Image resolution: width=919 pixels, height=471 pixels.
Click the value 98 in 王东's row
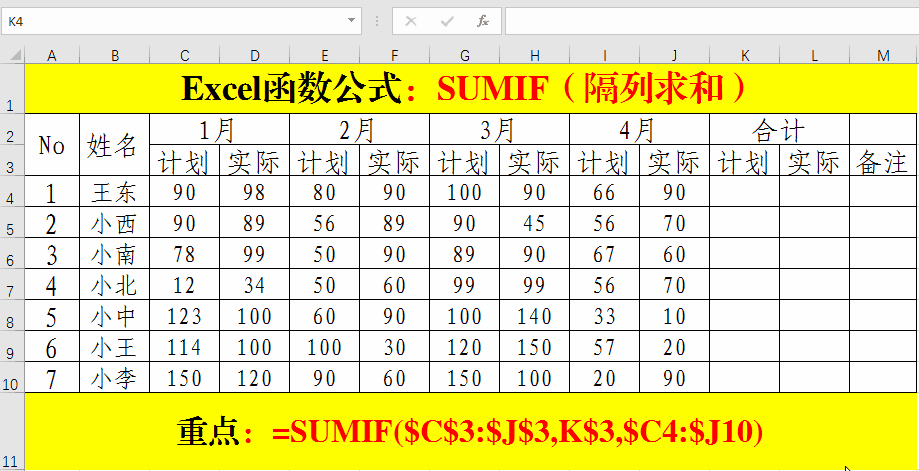pyautogui.click(x=255, y=191)
